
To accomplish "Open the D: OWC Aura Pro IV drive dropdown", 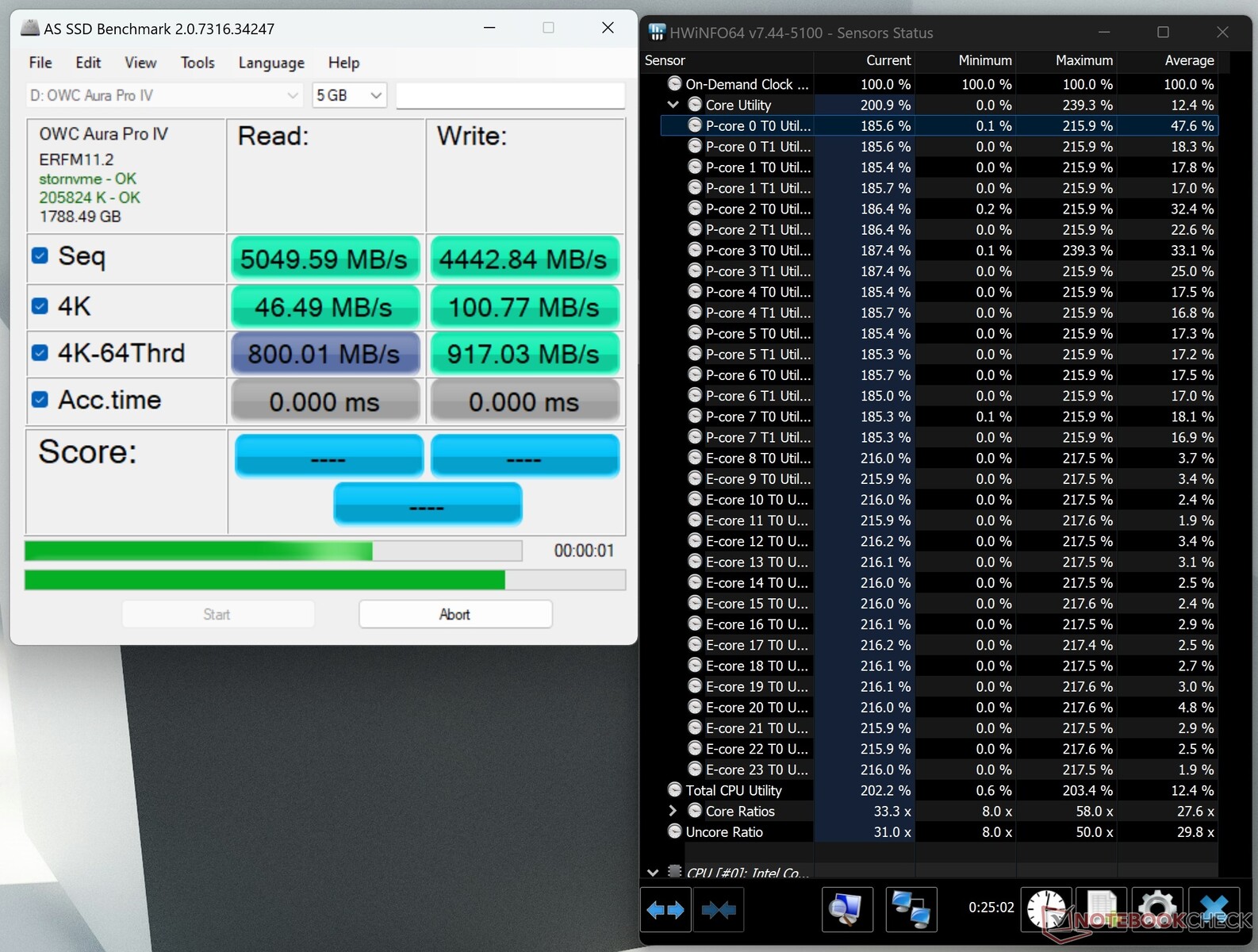I will (164, 95).
